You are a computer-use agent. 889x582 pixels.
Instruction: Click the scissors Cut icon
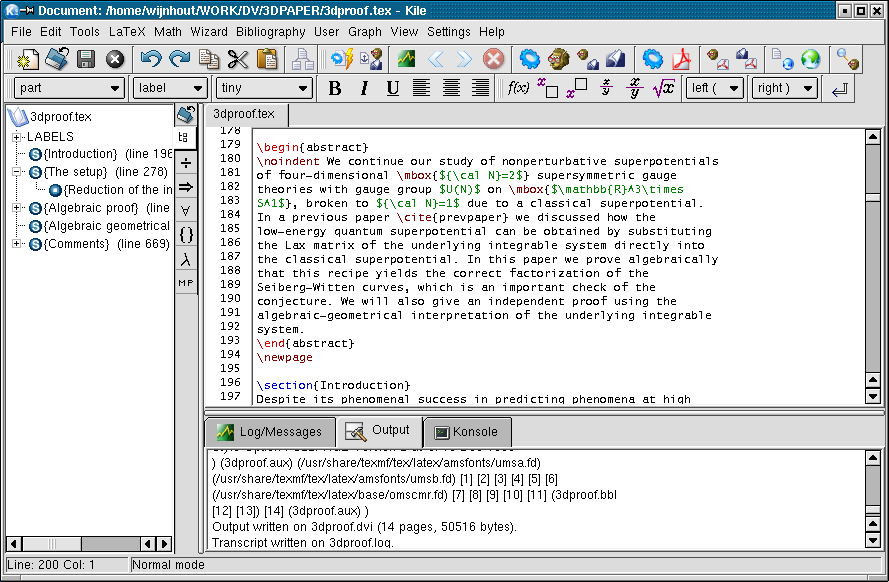click(237, 59)
